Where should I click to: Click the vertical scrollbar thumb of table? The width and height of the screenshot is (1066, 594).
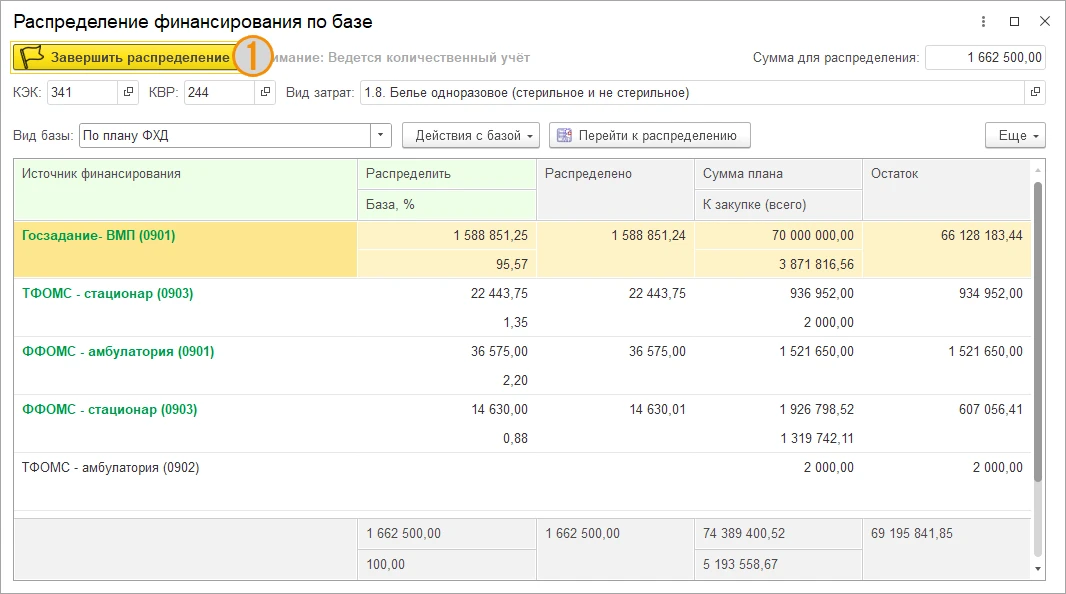coord(1037,332)
